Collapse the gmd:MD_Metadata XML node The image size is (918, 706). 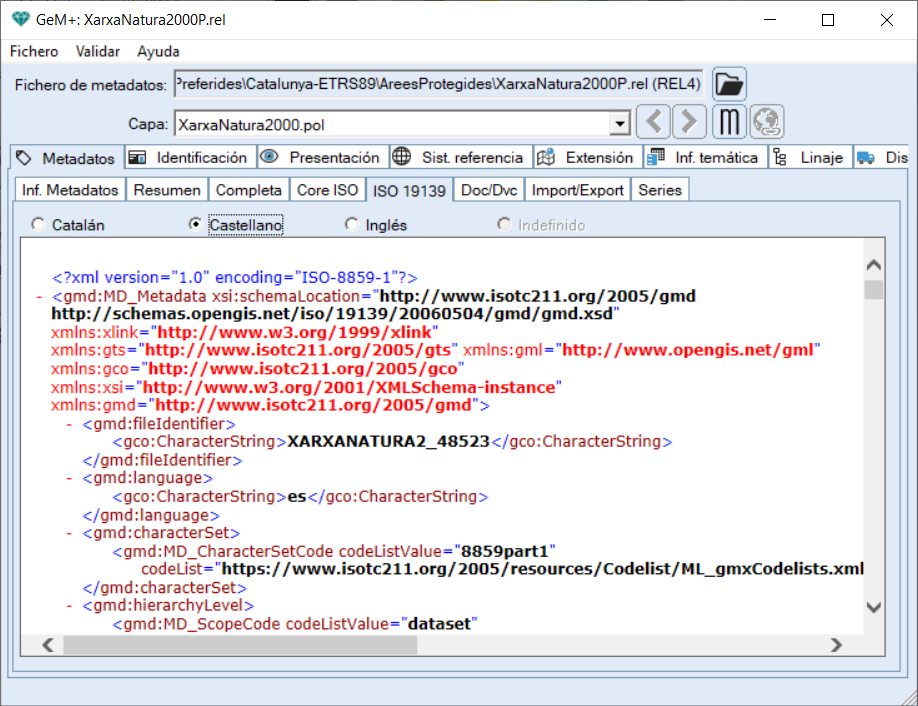pyautogui.click(x=39, y=297)
